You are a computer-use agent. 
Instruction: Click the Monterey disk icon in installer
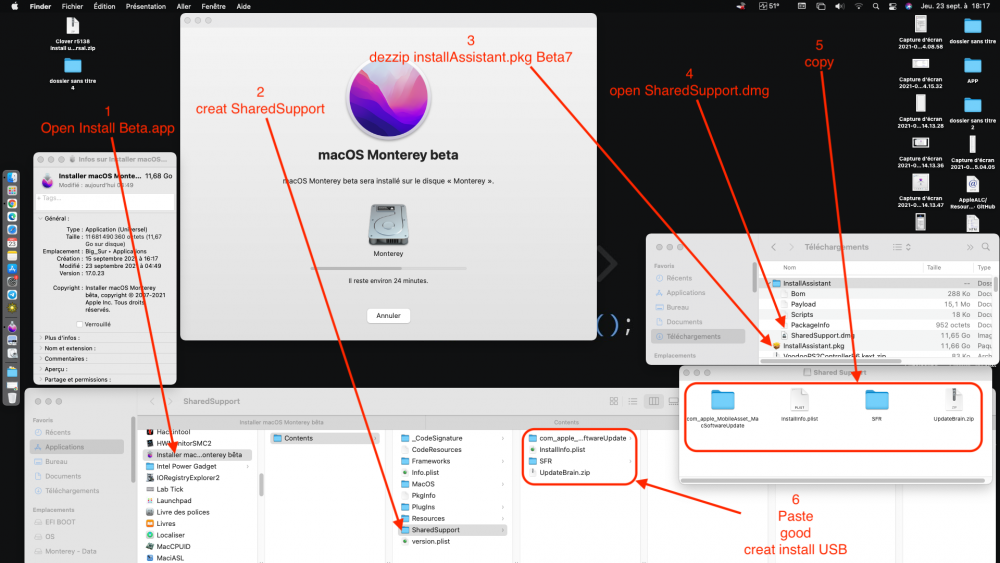(x=388, y=224)
